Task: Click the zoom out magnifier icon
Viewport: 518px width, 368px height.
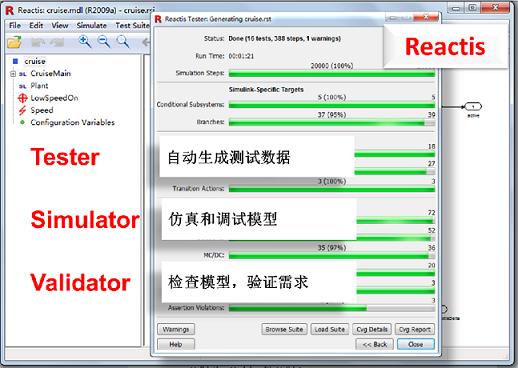Action: tap(104, 42)
